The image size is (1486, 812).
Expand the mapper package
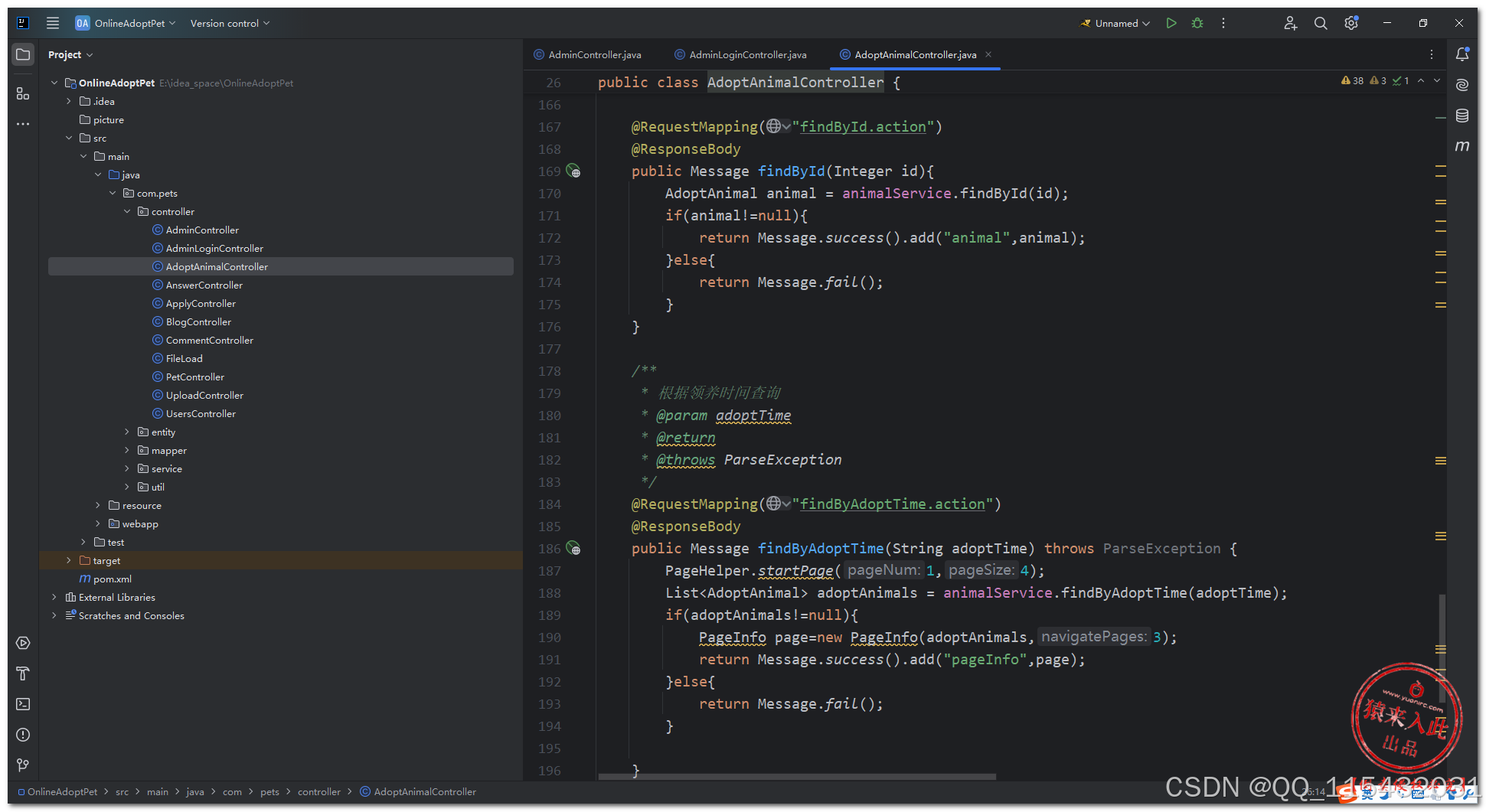(127, 450)
